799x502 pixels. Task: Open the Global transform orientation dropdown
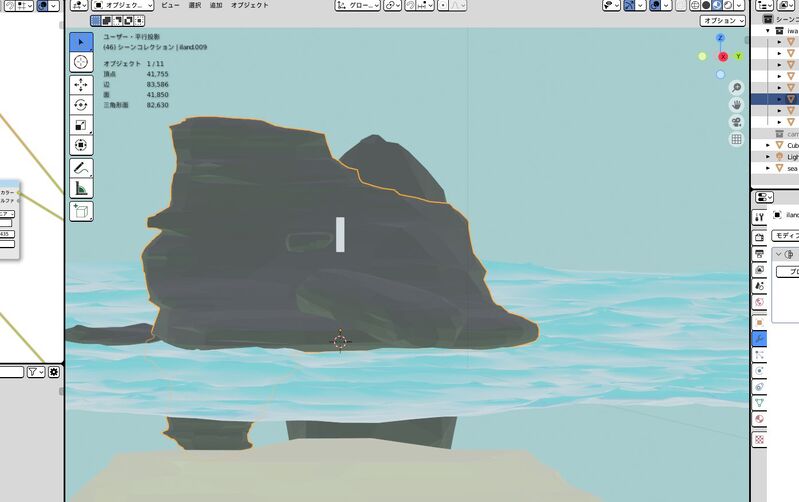357,5
